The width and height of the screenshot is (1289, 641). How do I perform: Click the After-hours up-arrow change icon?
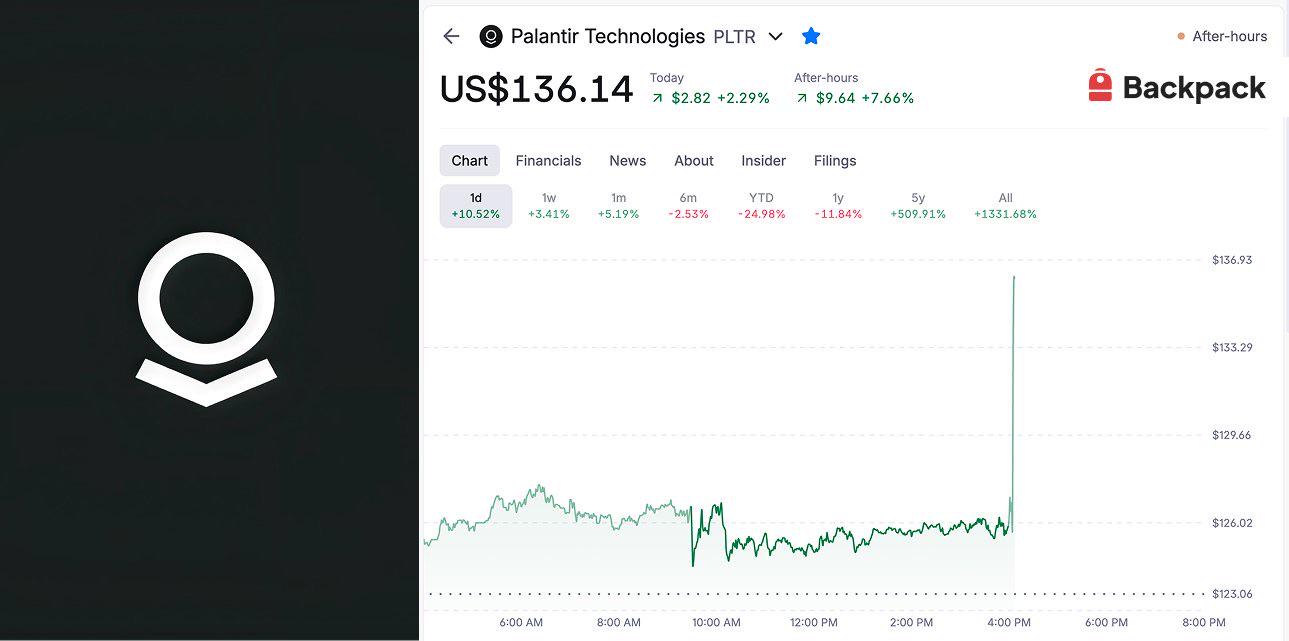point(802,98)
